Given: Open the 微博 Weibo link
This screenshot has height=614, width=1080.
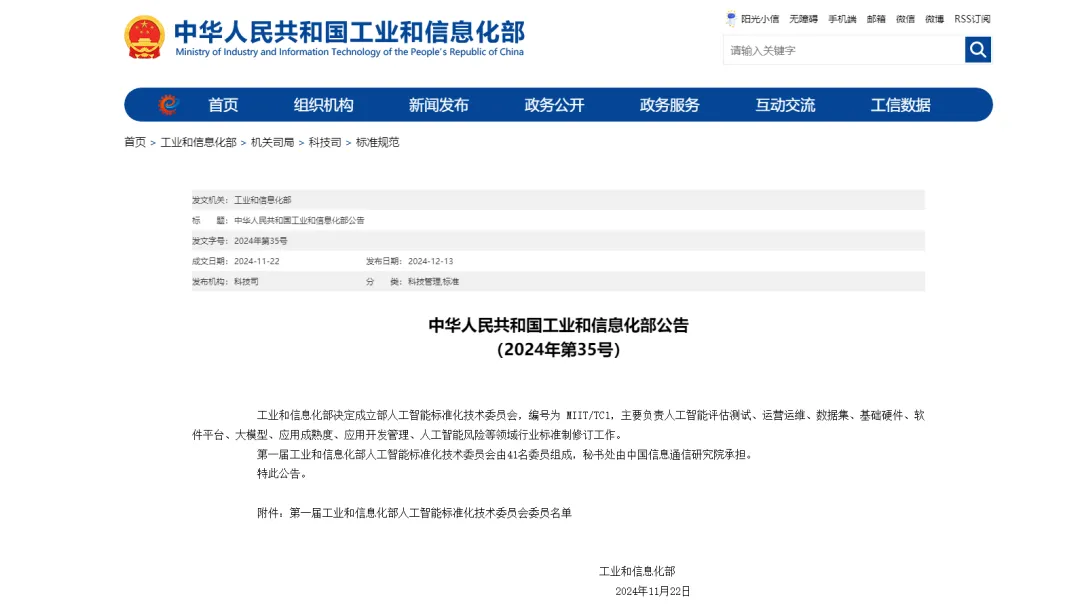Looking at the screenshot, I should click(x=932, y=17).
